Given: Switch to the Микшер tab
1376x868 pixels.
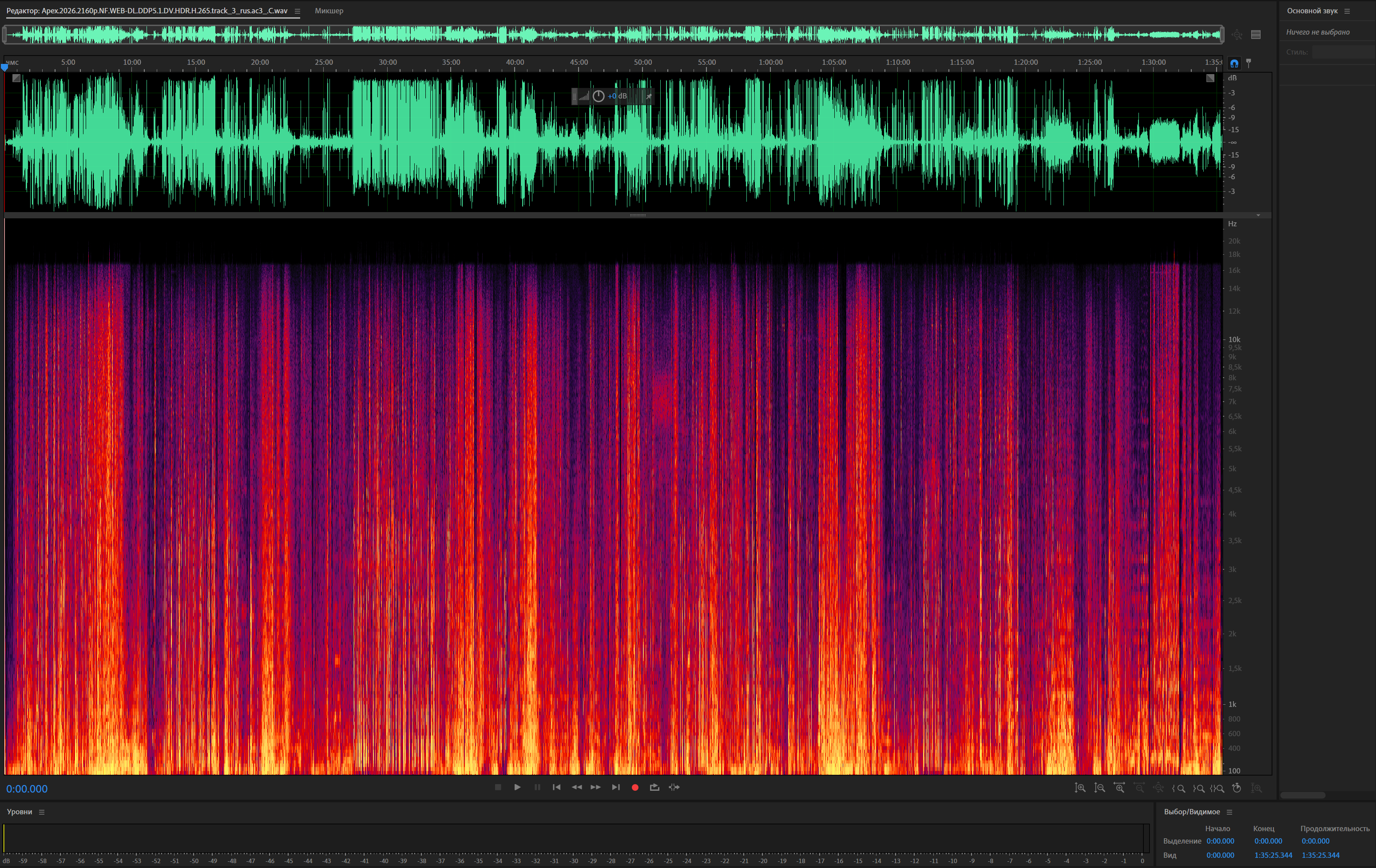Looking at the screenshot, I should pos(329,11).
